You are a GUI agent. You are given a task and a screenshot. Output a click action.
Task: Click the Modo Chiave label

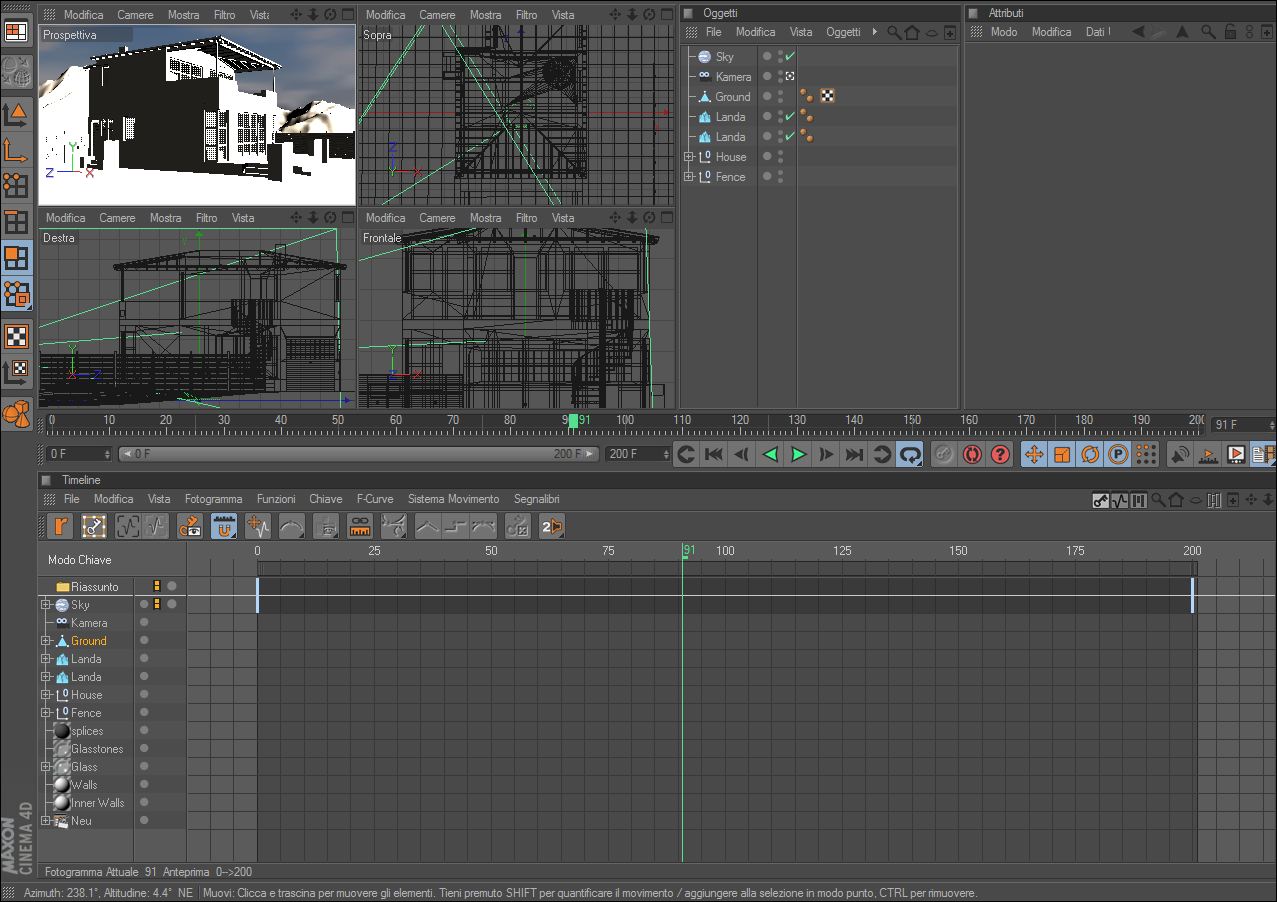(x=80, y=560)
